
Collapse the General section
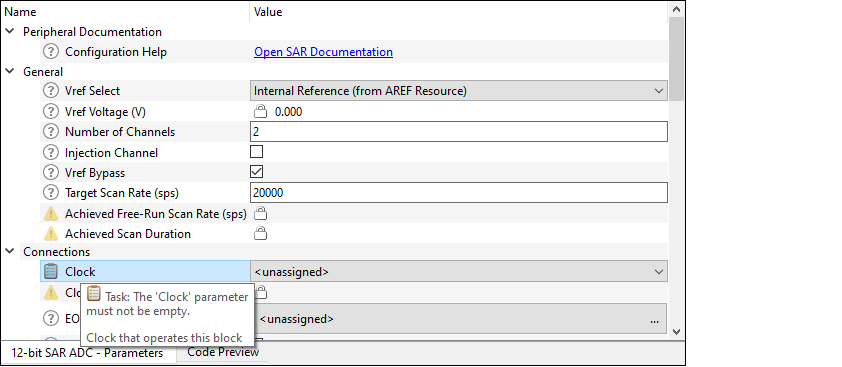(10, 71)
